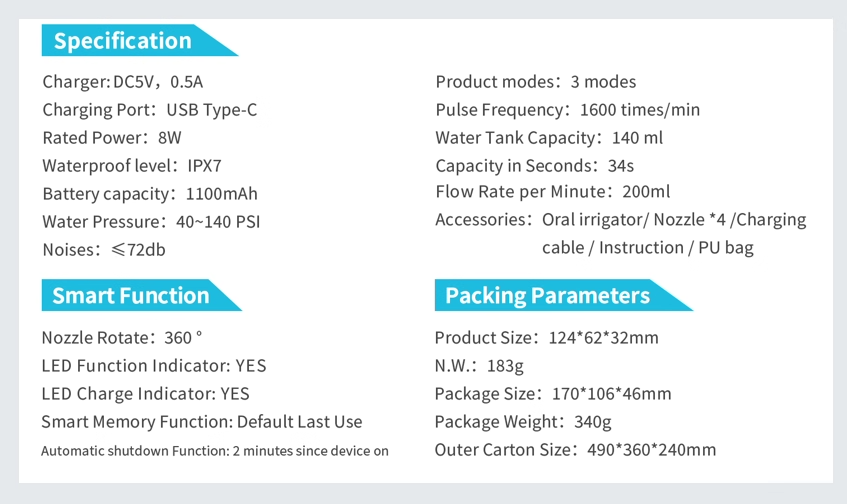Image resolution: width=847 pixels, height=504 pixels.
Task: Click the Waterproof level IPX7 entry
Action: pos(132,166)
